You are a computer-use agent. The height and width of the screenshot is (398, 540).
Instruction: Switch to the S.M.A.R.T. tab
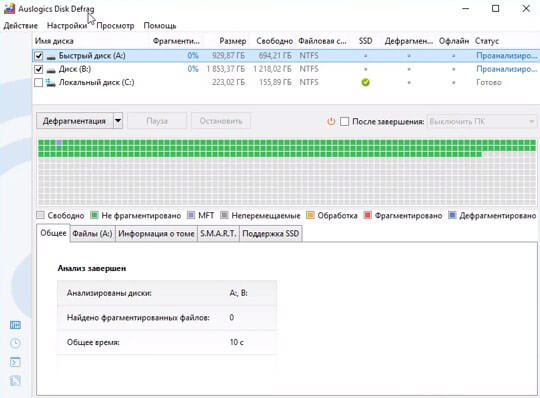click(x=218, y=234)
